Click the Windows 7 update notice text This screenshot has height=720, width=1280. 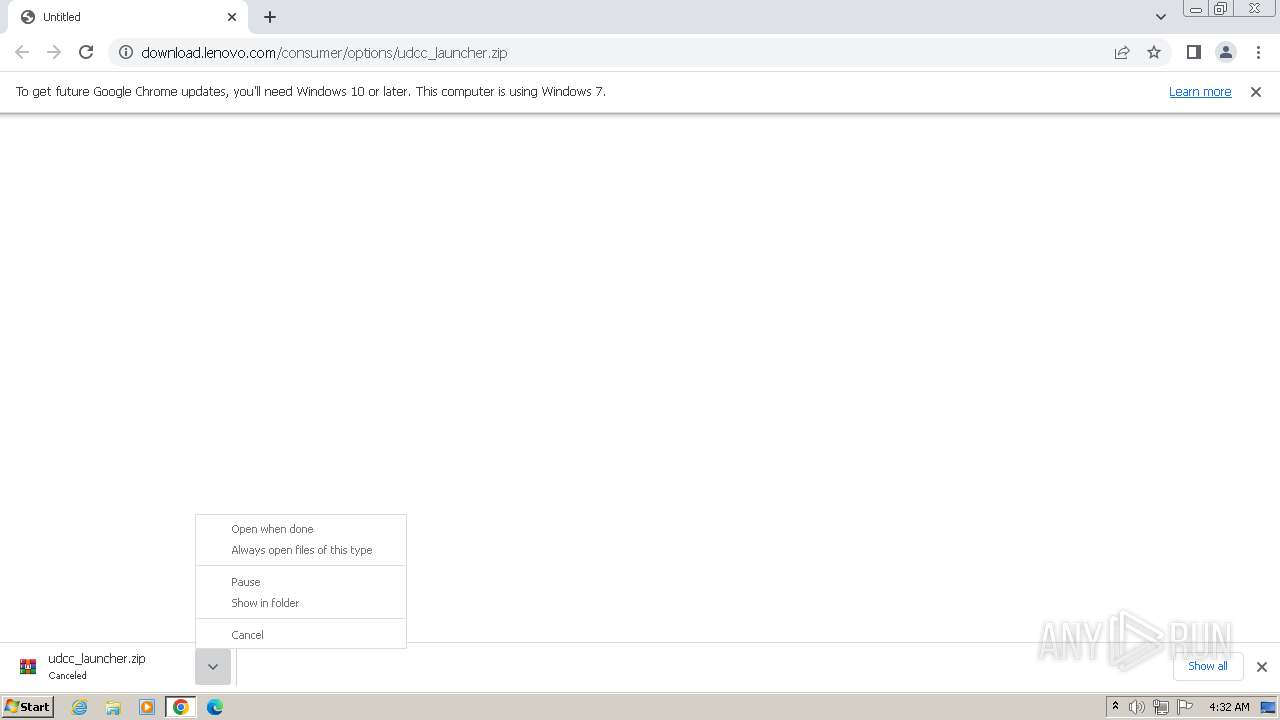[x=311, y=91]
